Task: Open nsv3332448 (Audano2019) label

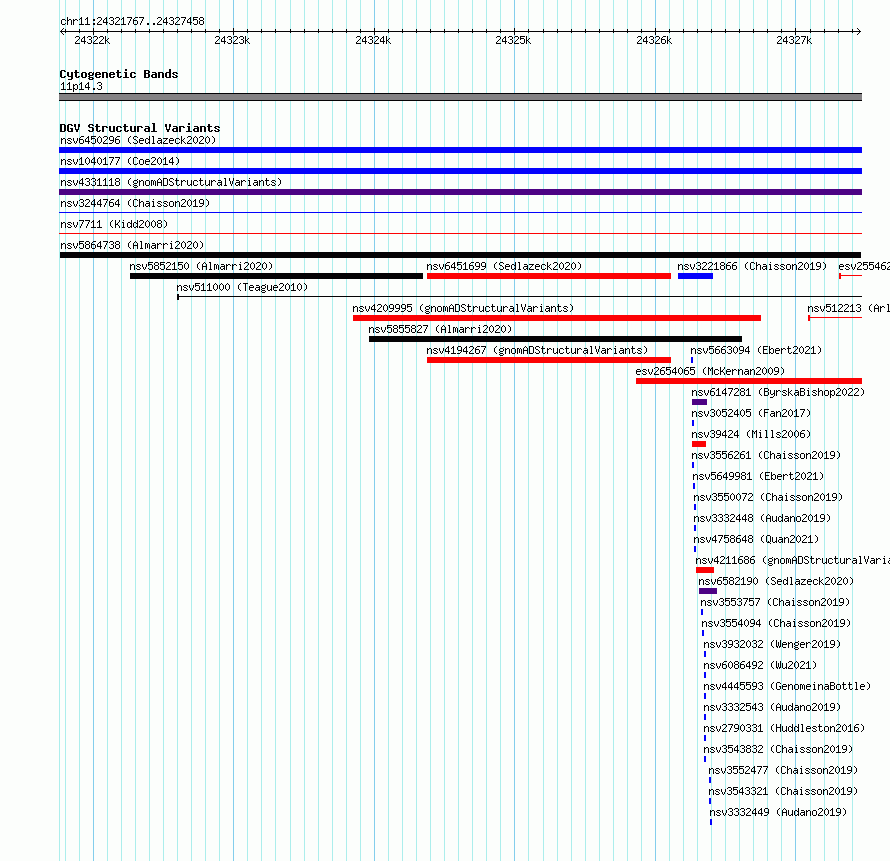Action: (x=762, y=518)
